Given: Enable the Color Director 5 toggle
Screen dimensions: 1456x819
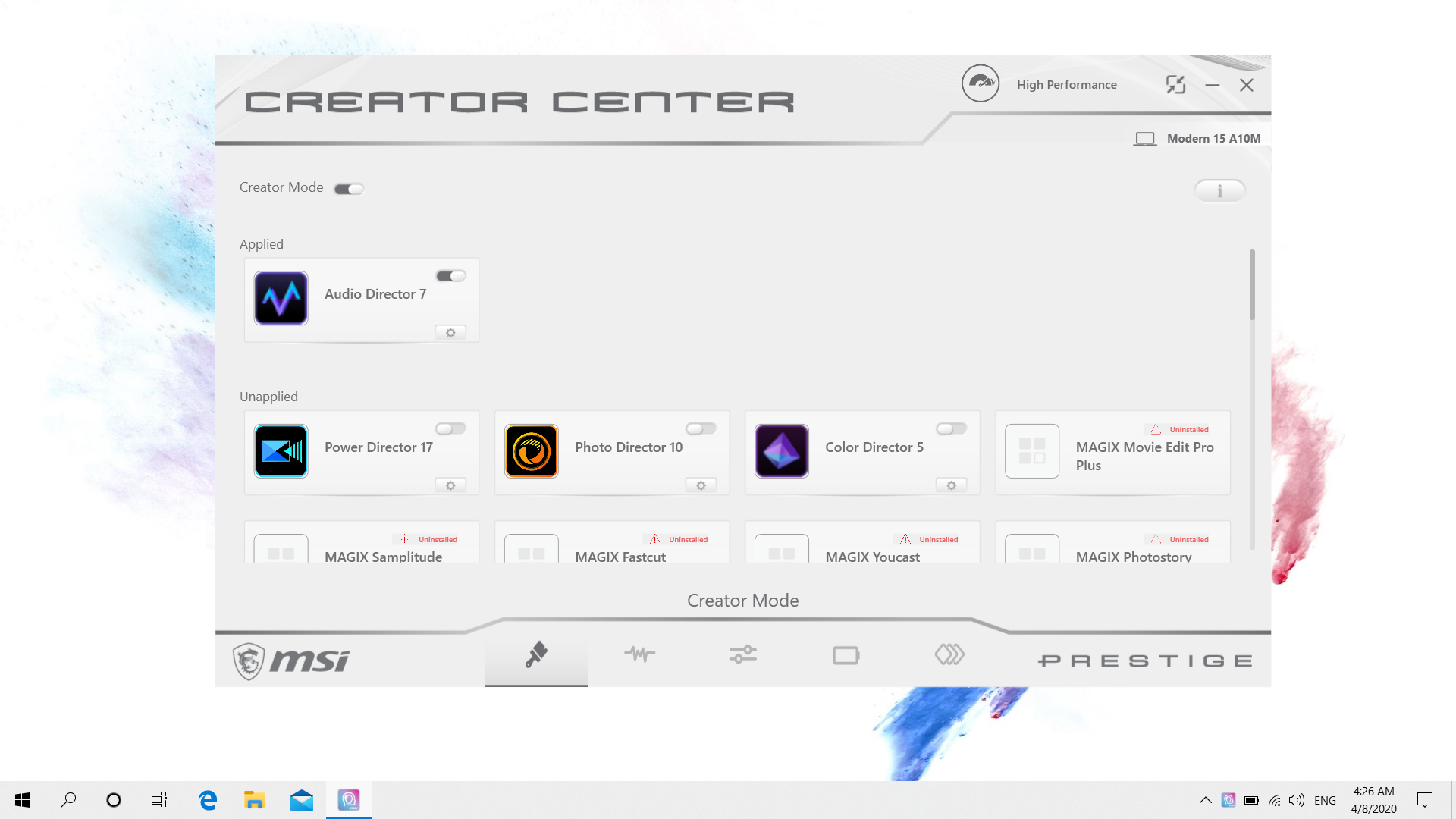Looking at the screenshot, I should point(951,429).
